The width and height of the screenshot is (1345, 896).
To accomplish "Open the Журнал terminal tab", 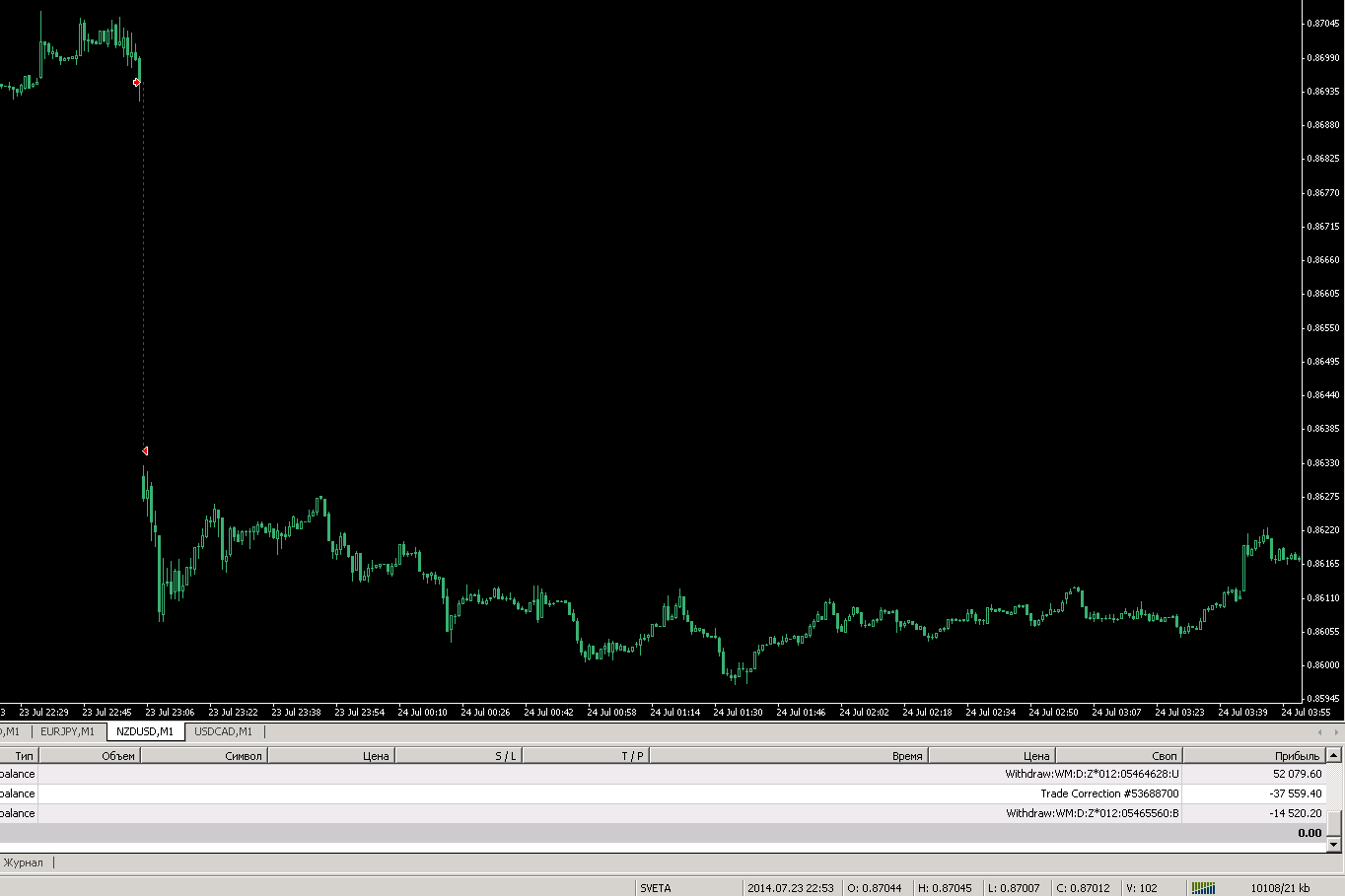I will click(x=24, y=862).
